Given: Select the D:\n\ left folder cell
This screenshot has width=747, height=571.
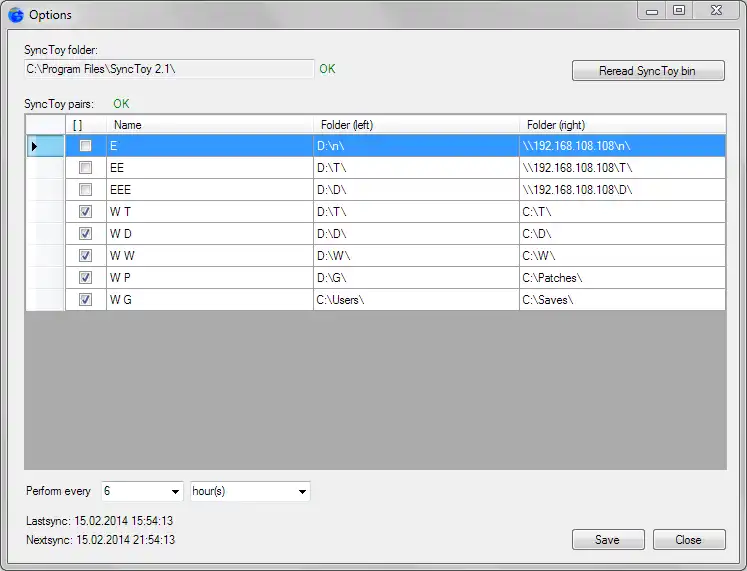Looking at the screenshot, I should 416,146.
